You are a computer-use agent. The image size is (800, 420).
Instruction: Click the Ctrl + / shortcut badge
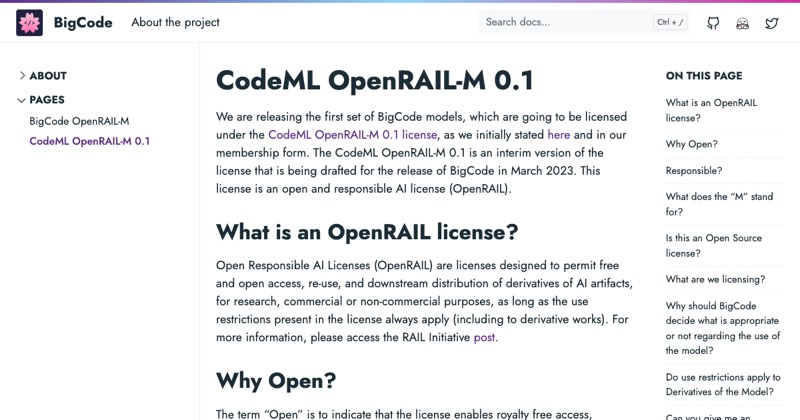[670, 22]
